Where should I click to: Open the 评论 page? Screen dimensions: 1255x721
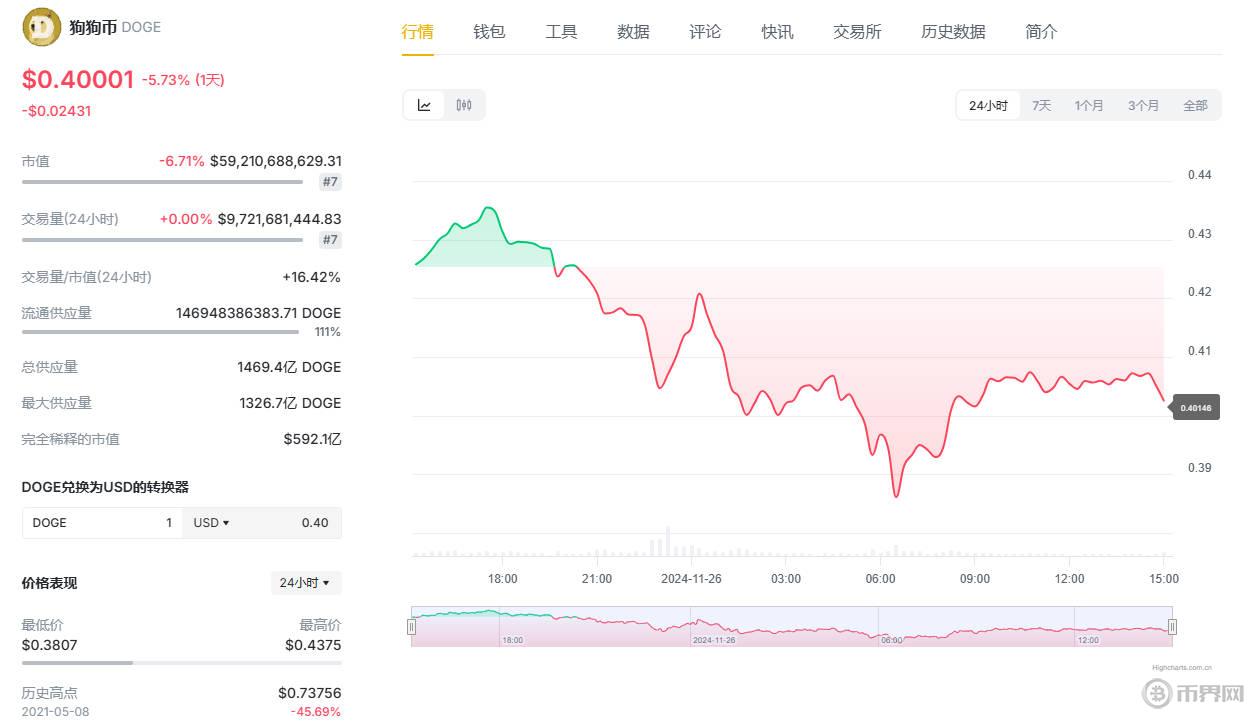click(x=705, y=31)
